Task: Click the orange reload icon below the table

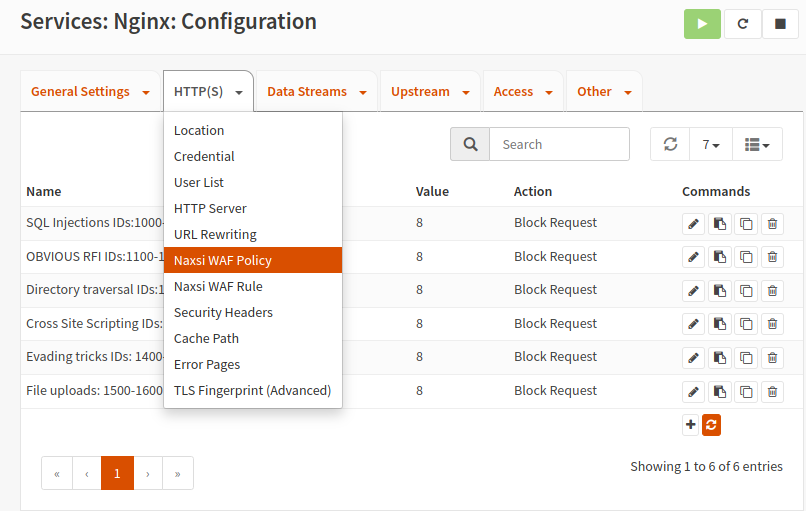Action: click(x=711, y=425)
